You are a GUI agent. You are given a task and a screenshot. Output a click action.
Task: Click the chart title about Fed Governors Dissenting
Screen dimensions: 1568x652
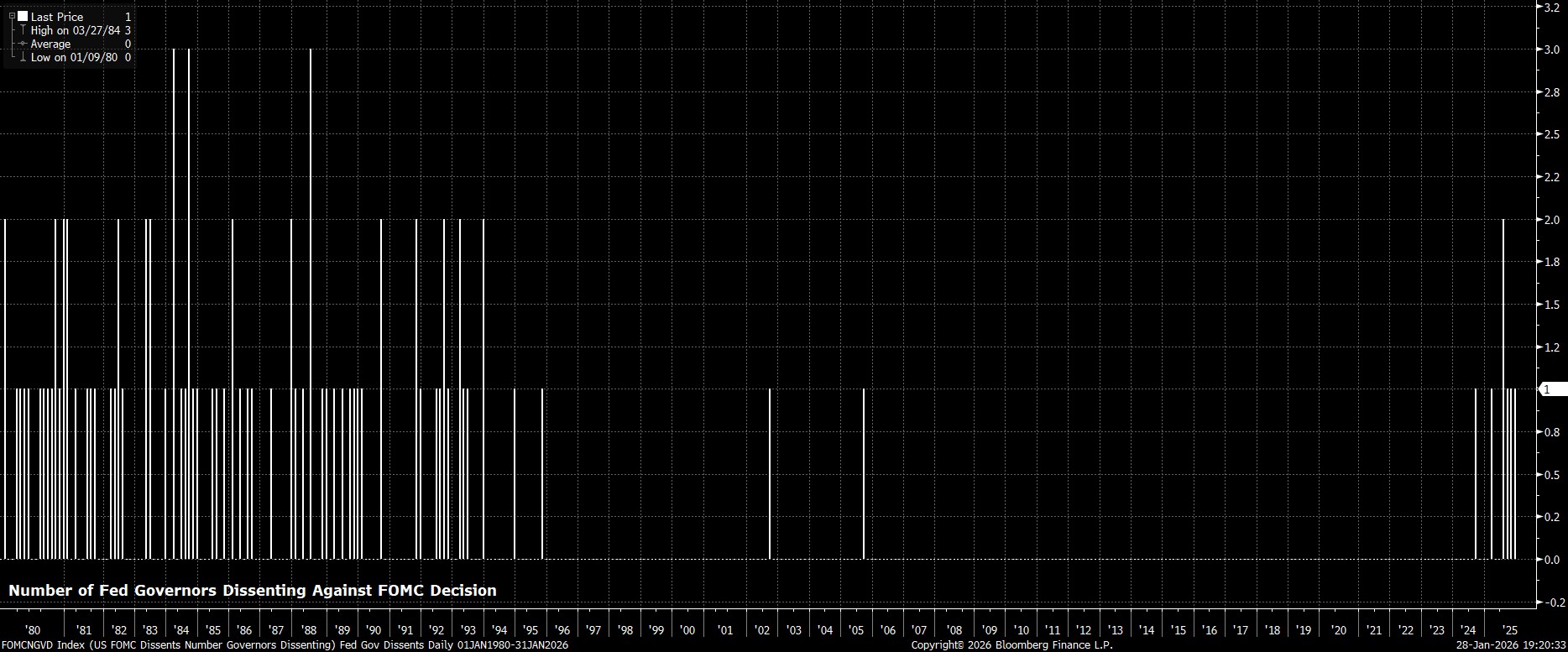pyautogui.click(x=253, y=591)
